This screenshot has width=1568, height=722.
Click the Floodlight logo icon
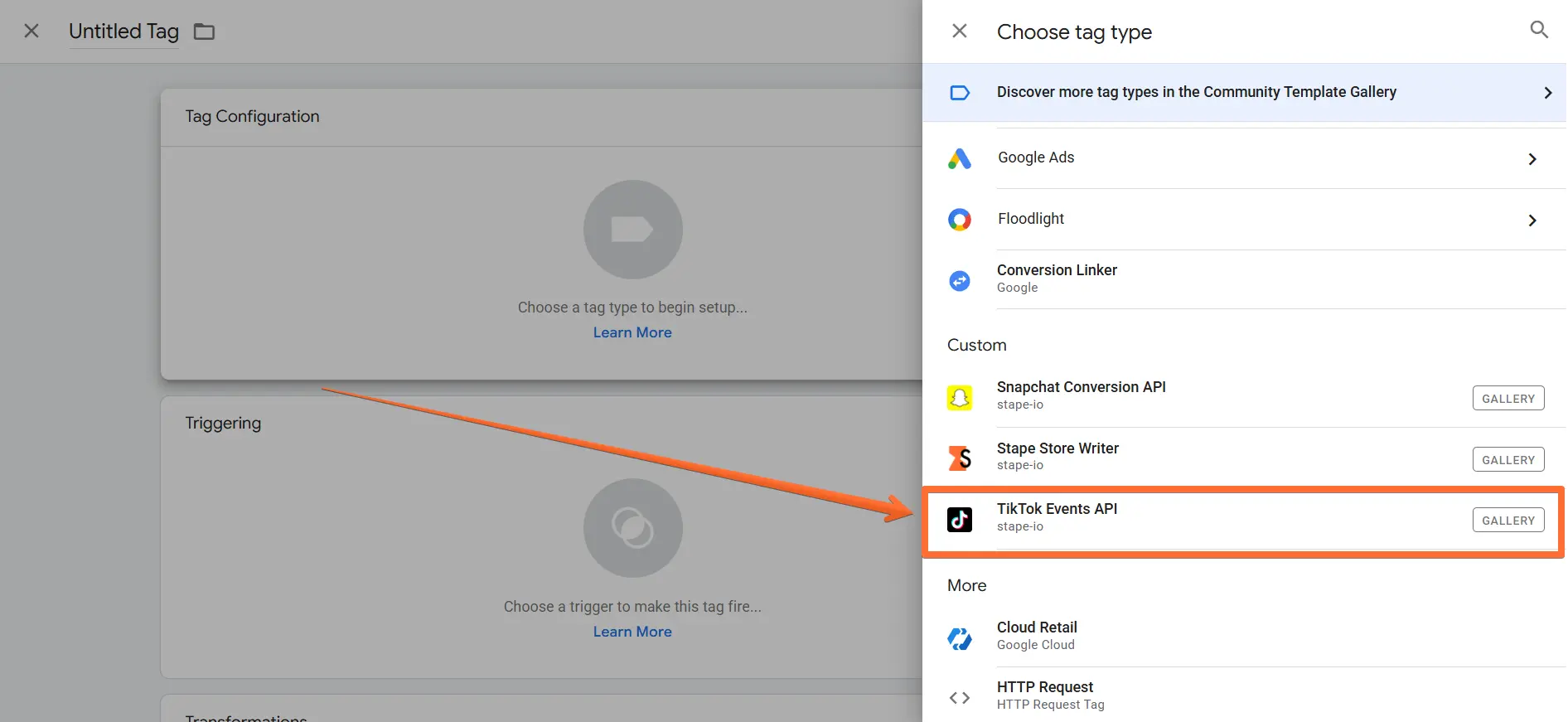(x=960, y=220)
